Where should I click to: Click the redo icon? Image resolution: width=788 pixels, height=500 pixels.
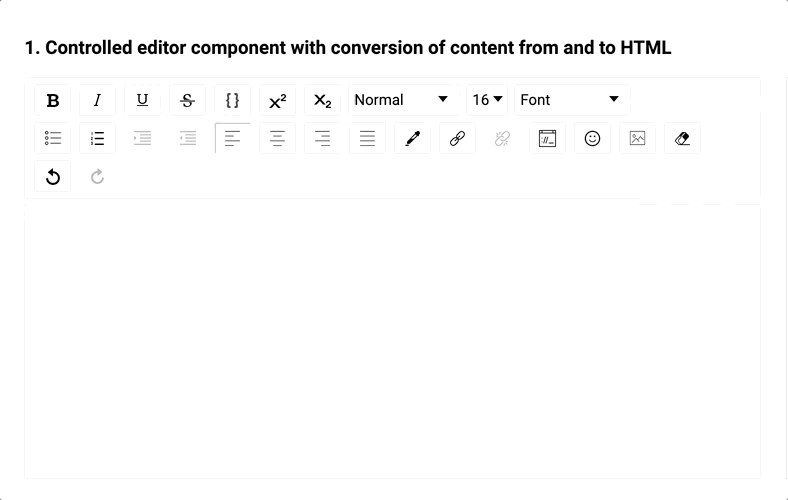(x=97, y=176)
